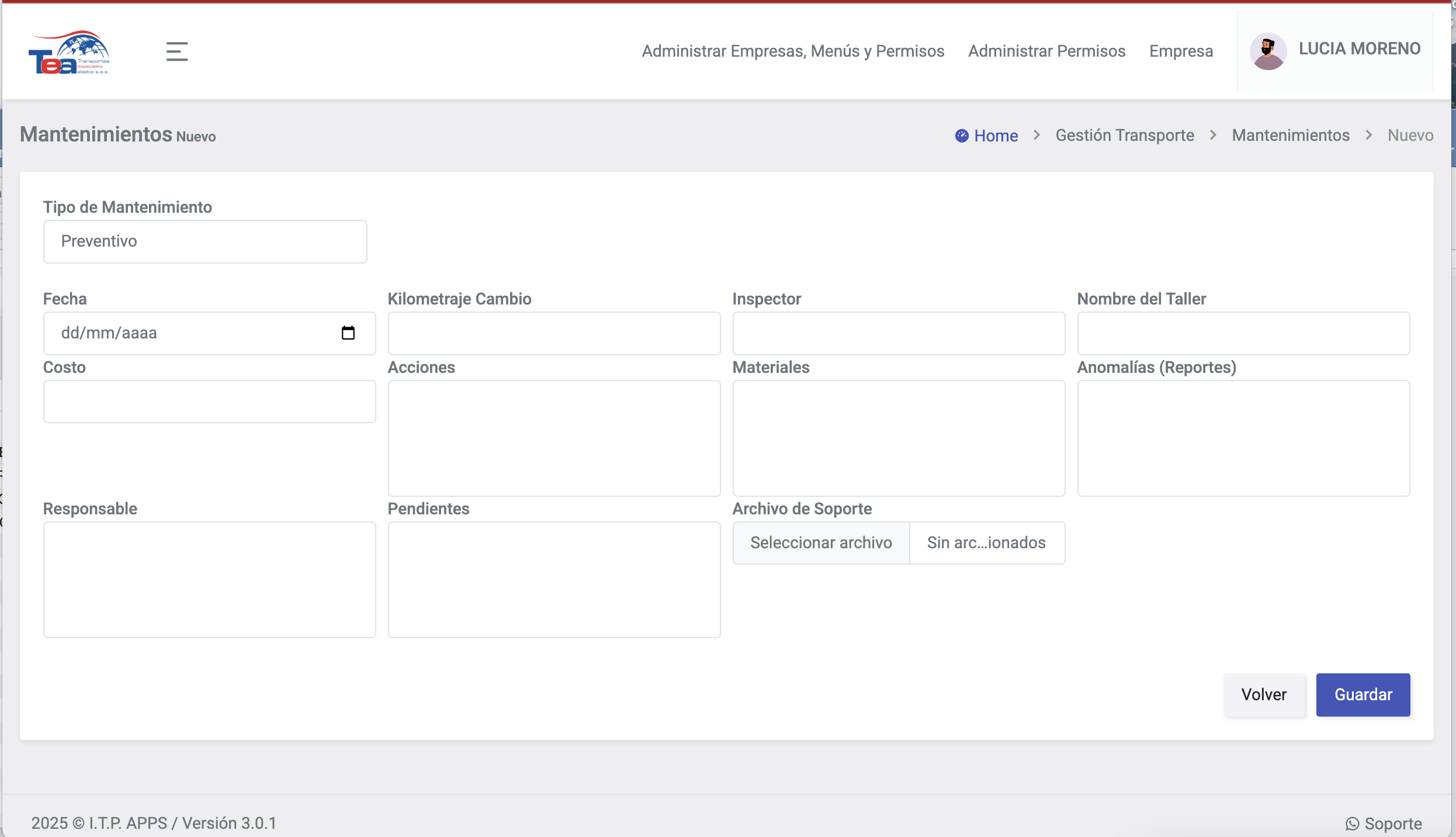
Task: Open the Empresa menu
Action: click(1181, 51)
